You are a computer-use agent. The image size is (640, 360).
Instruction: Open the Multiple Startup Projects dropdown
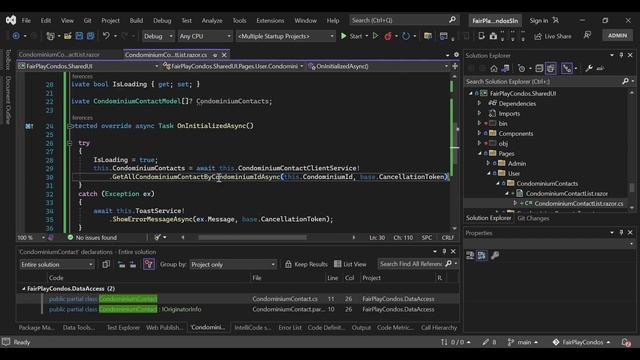click(x=285, y=36)
